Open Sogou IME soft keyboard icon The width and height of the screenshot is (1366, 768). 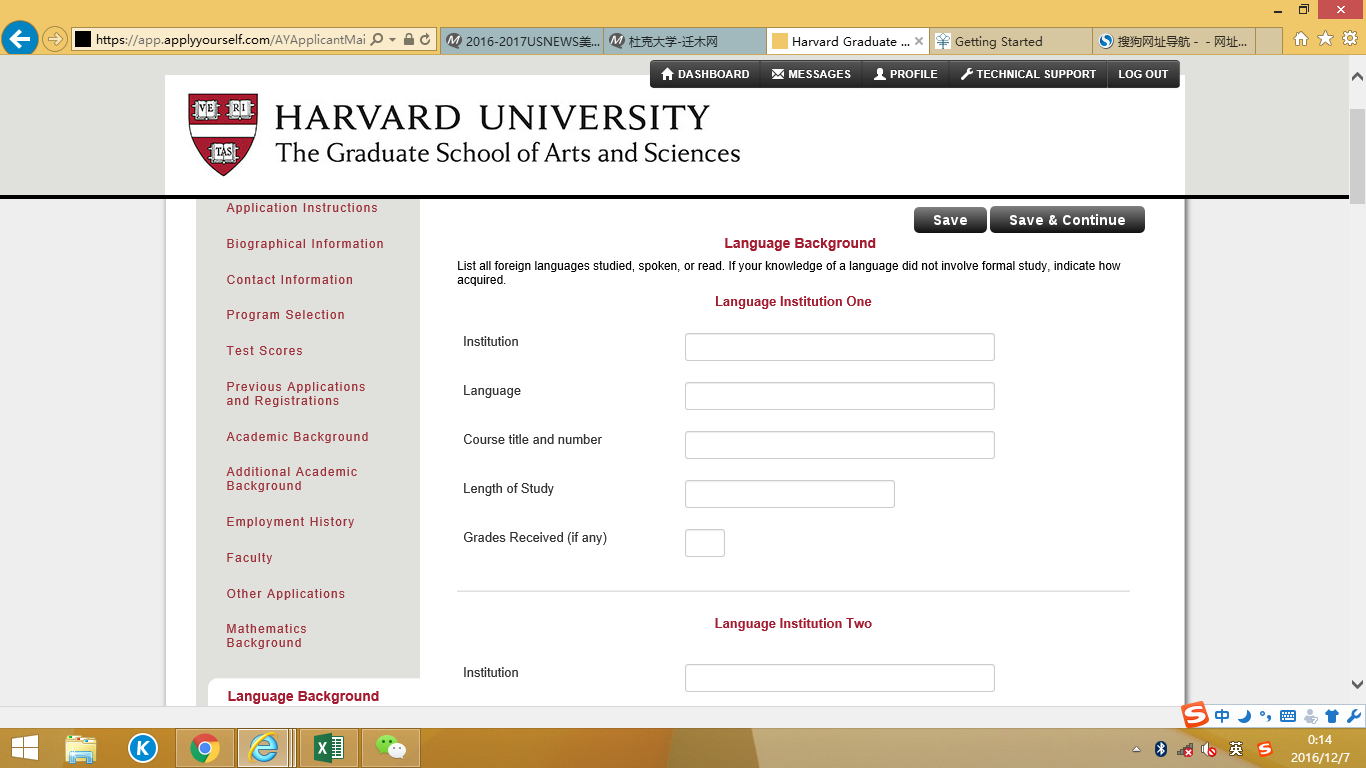click(x=1288, y=716)
